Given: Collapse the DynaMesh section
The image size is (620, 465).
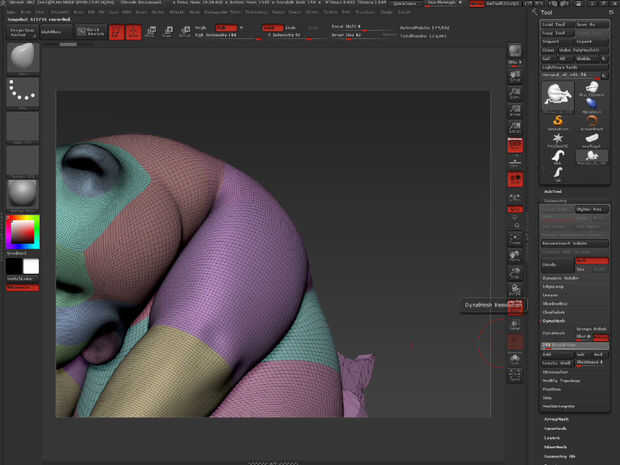Looking at the screenshot, I should 554,321.
